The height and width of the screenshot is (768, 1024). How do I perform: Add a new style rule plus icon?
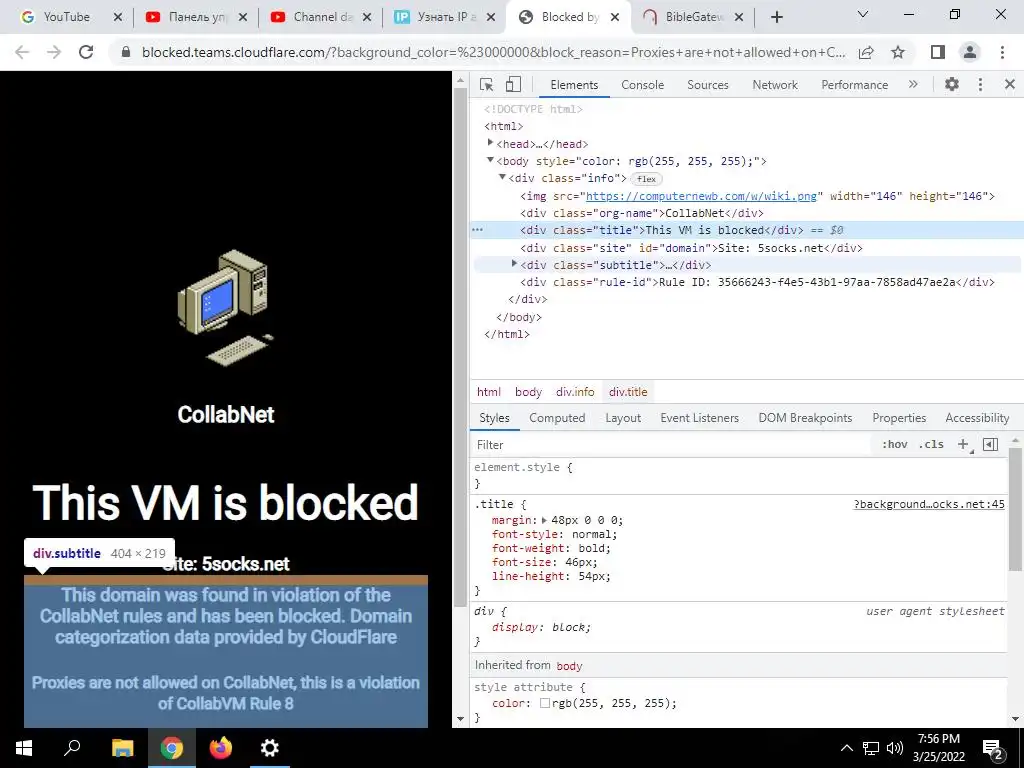tap(963, 444)
